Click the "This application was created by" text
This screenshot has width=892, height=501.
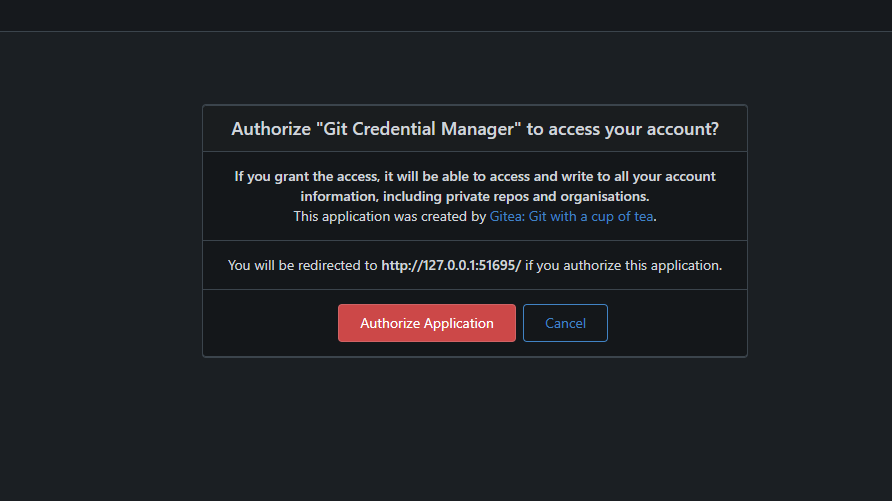[x=389, y=216]
